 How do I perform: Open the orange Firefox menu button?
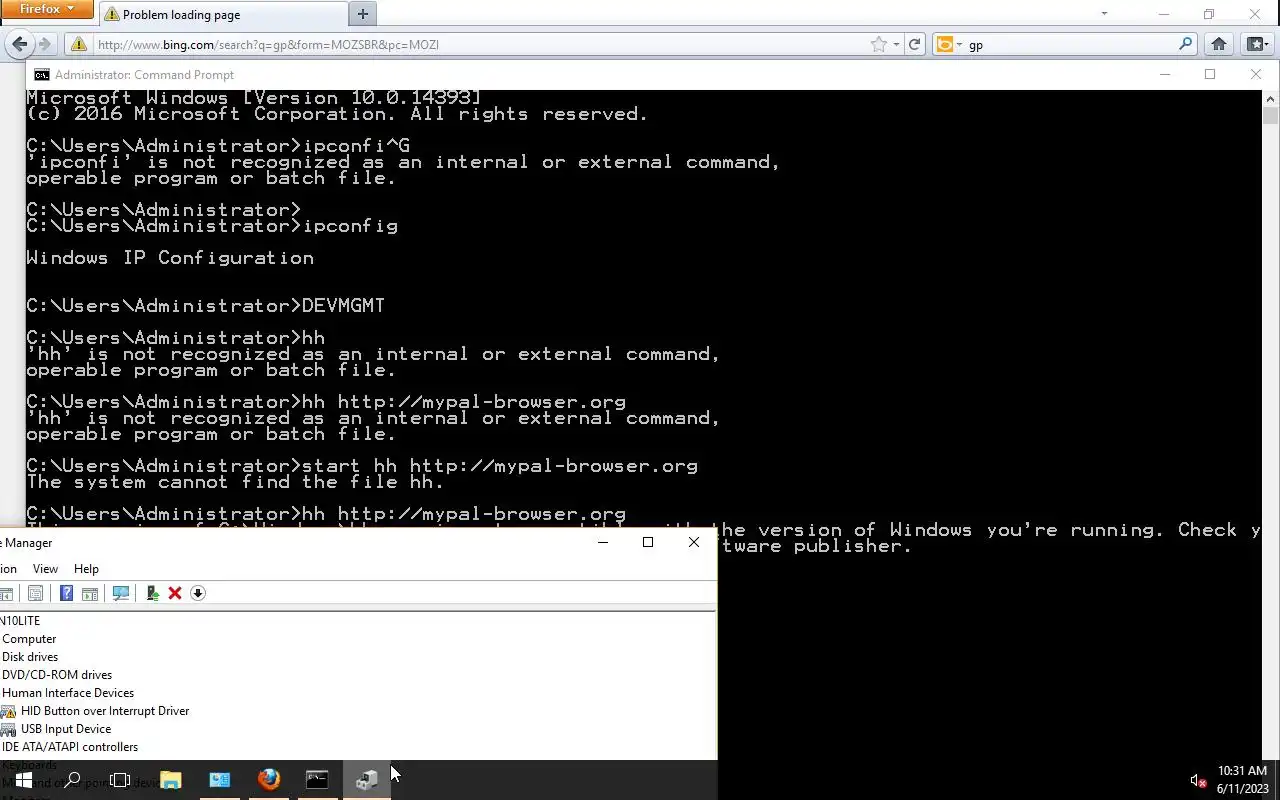[45, 9]
